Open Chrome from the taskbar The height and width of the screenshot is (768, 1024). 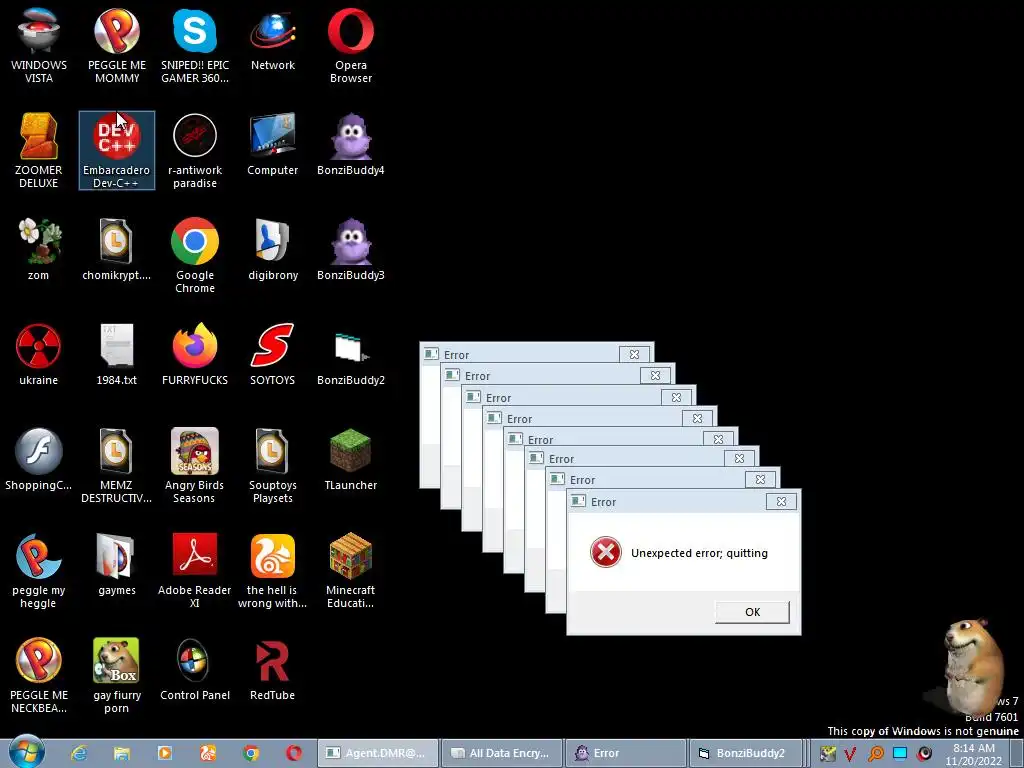tap(251, 753)
